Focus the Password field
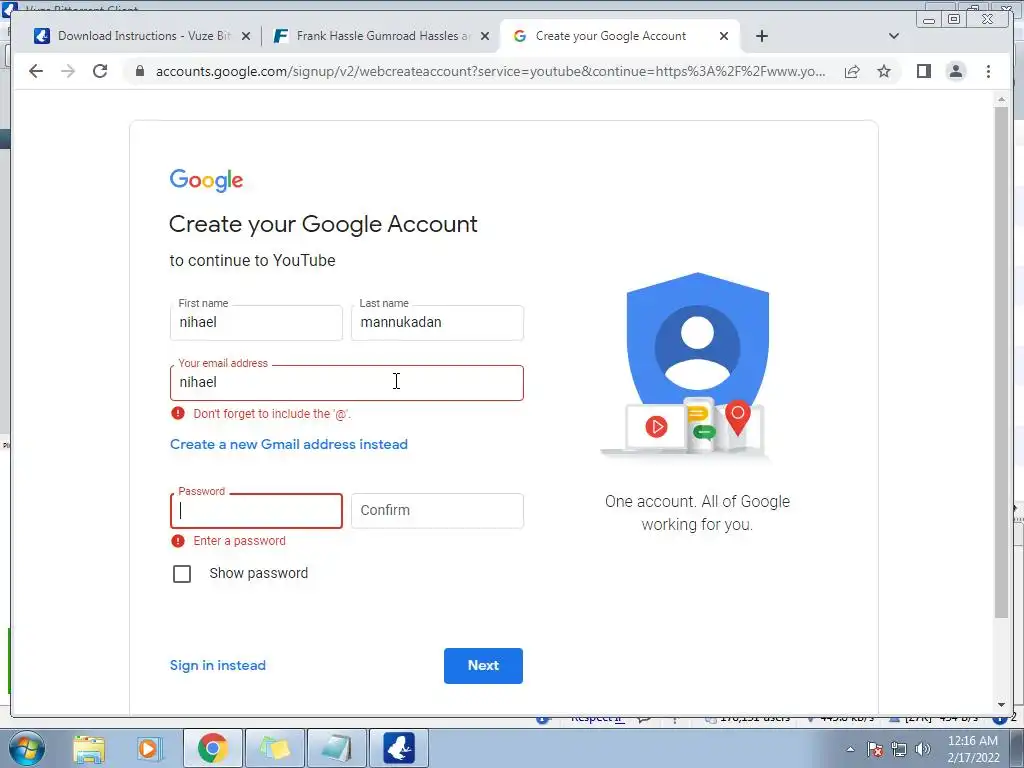This screenshot has height=768, width=1024. (x=256, y=511)
